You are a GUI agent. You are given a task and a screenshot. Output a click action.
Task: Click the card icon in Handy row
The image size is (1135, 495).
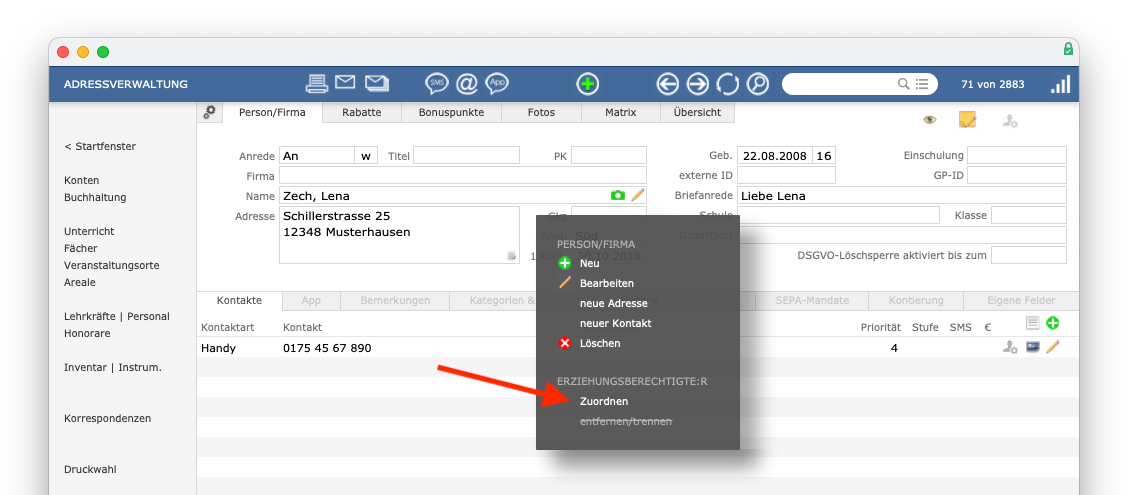1033,347
